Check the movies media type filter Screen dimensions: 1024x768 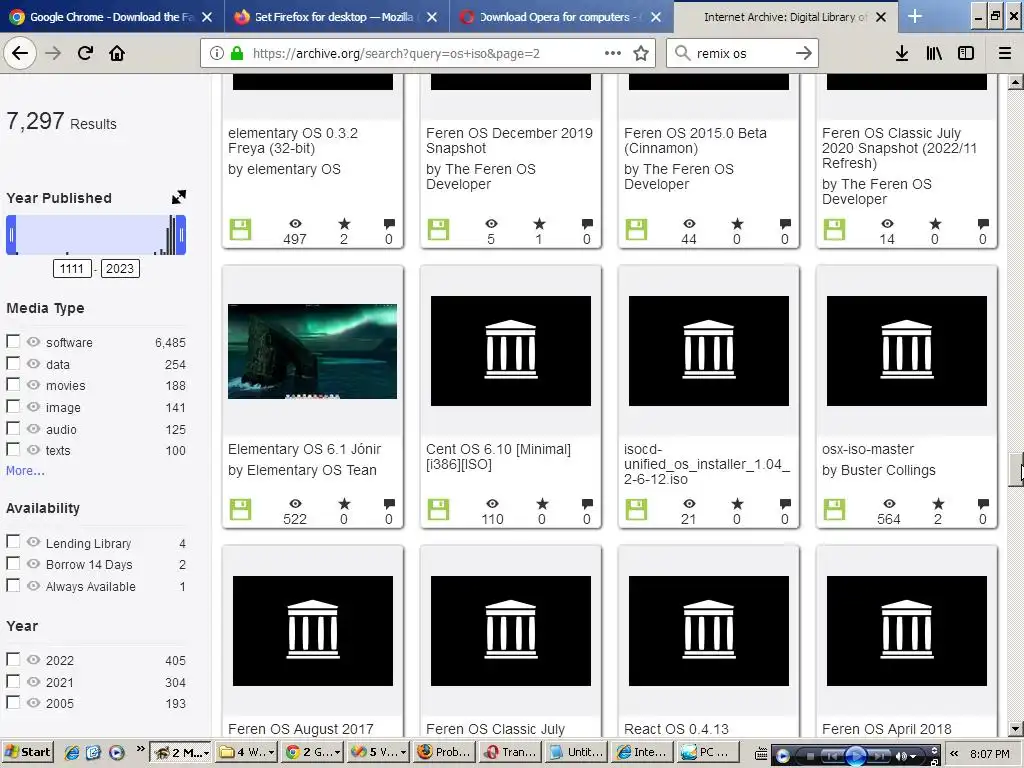12,384
